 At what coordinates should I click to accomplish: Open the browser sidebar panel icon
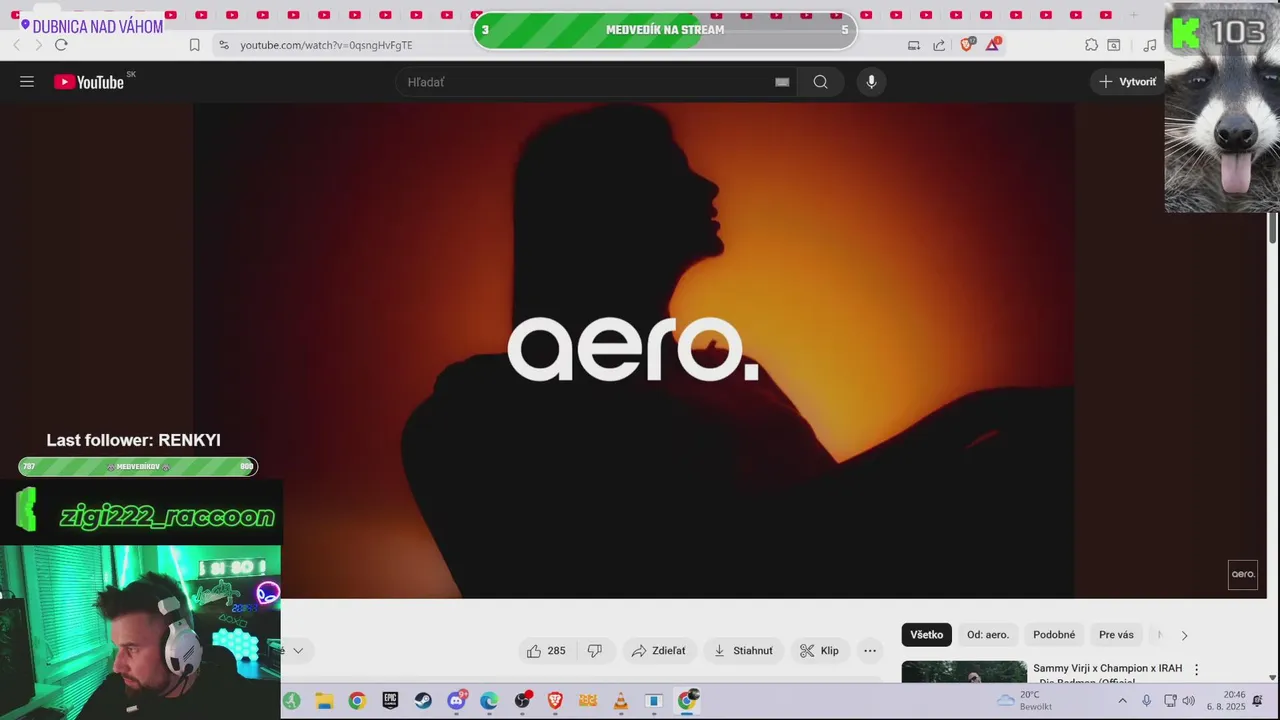[1114, 45]
